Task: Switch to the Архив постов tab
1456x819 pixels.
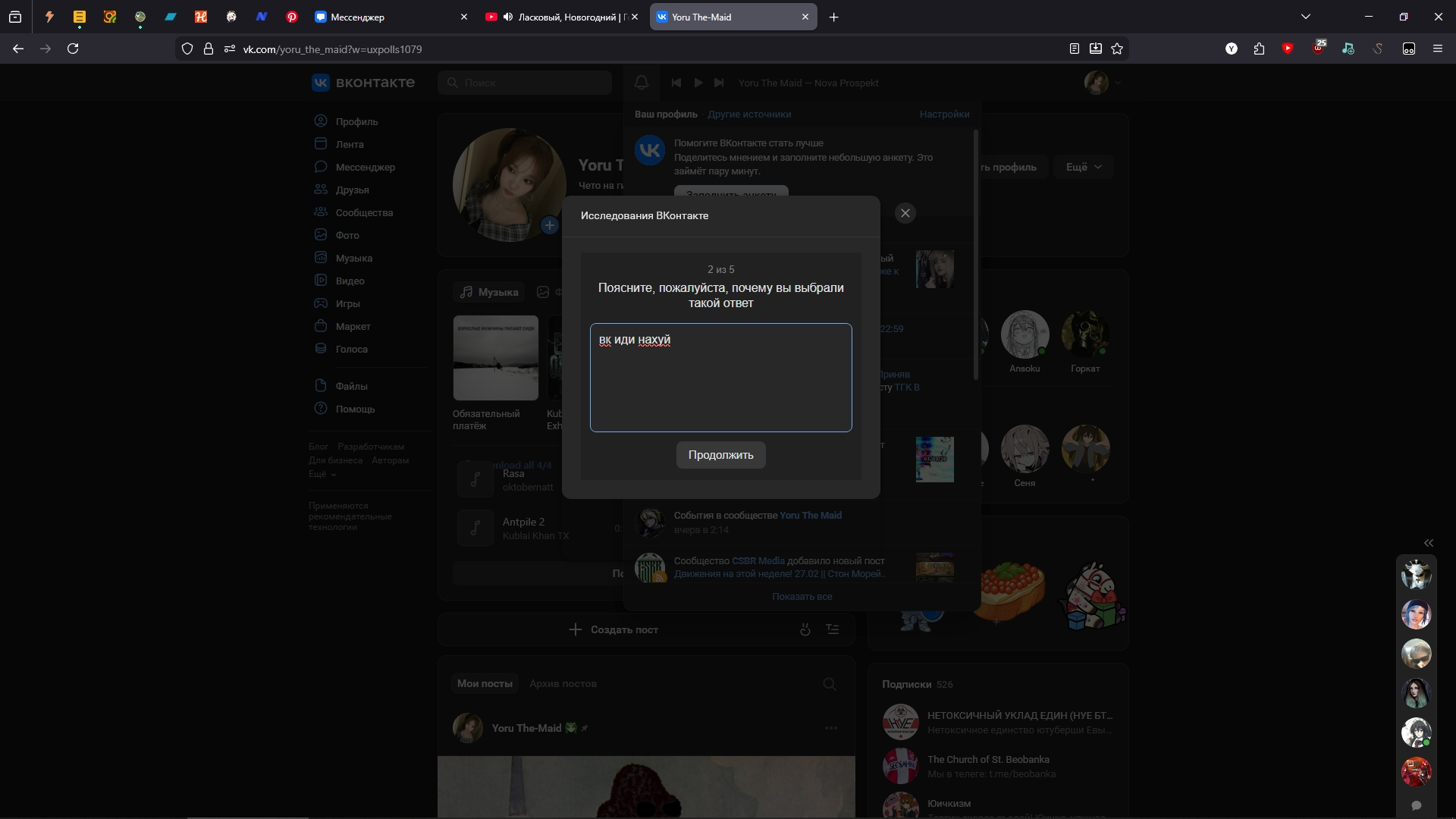Action: (x=563, y=683)
